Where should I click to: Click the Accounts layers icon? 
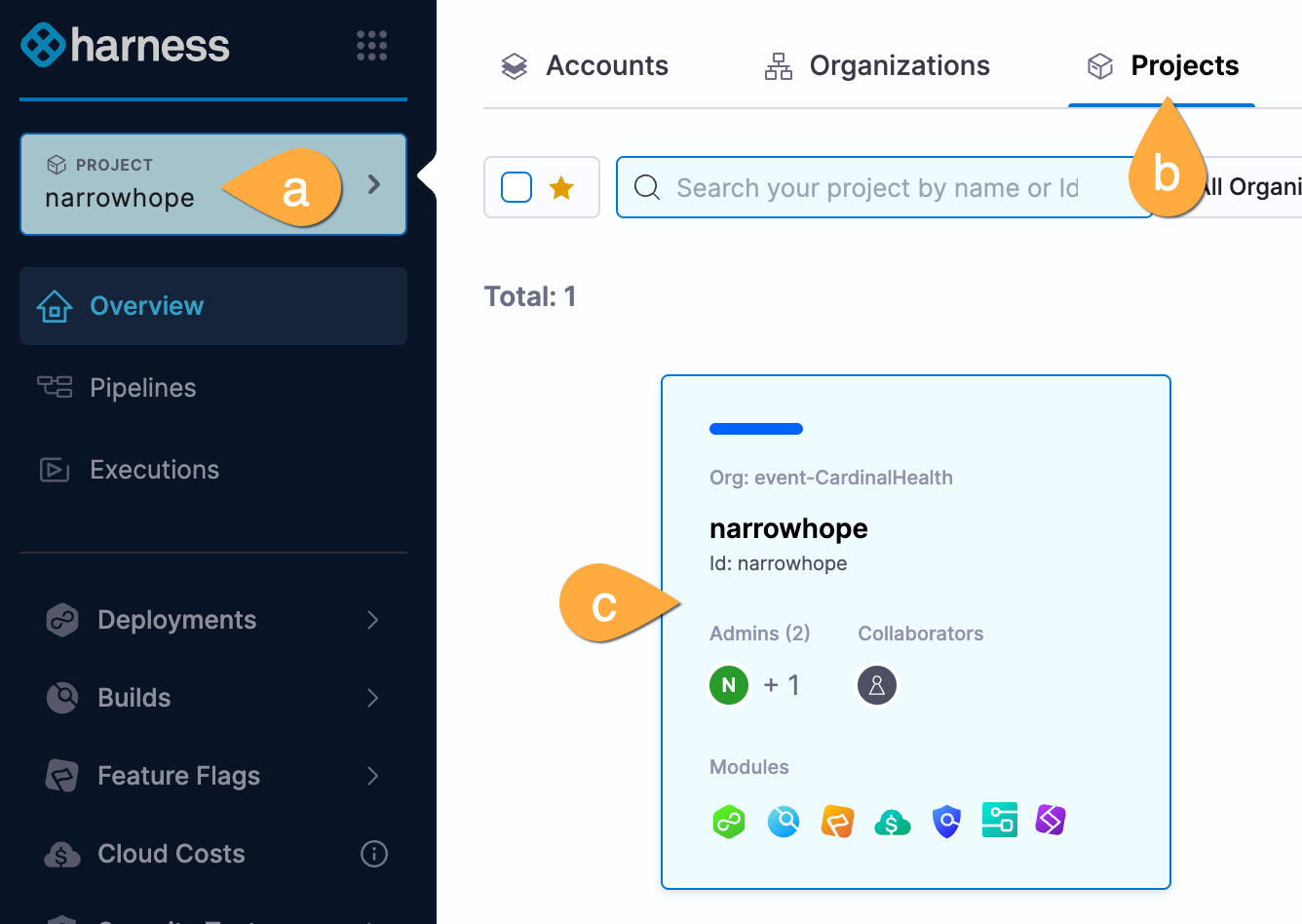[x=515, y=66]
